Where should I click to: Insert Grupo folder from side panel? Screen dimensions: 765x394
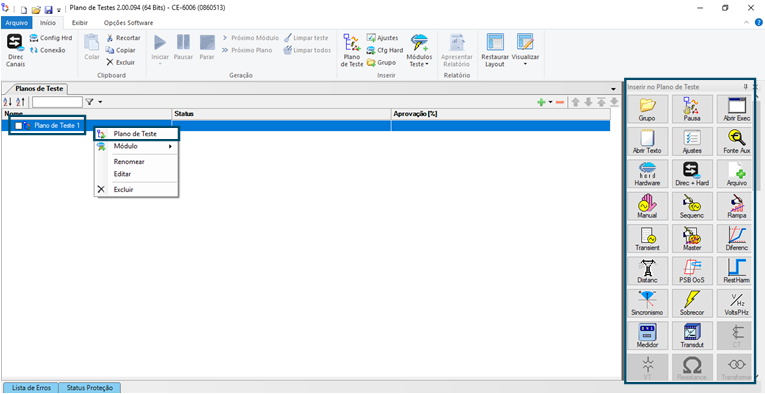click(x=646, y=109)
